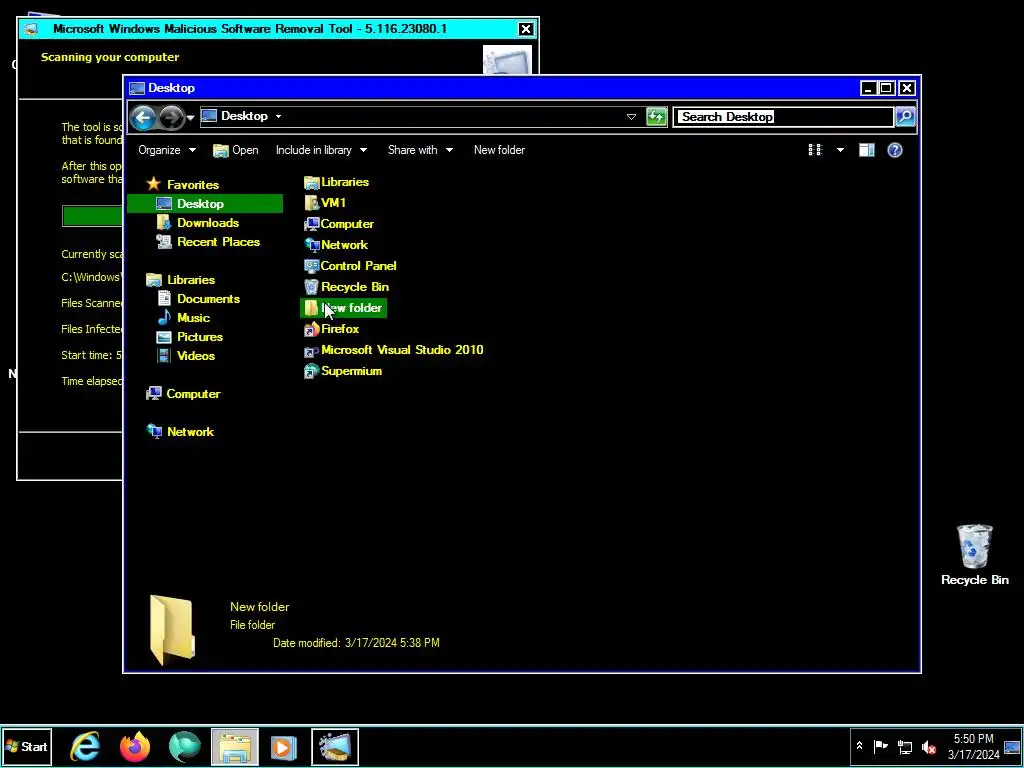The width and height of the screenshot is (1024, 768).
Task: Click the large folder thumbnail in details pane
Action: coord(172,630)
